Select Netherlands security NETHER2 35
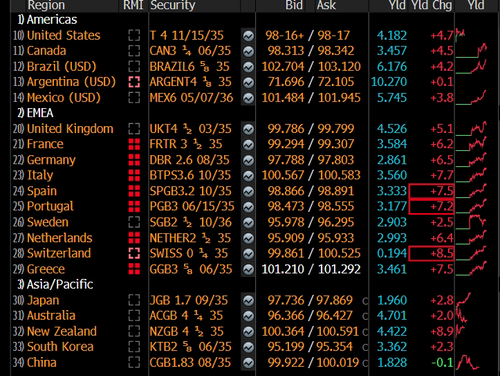Screen dimensions: 500x376 point(190,238)
